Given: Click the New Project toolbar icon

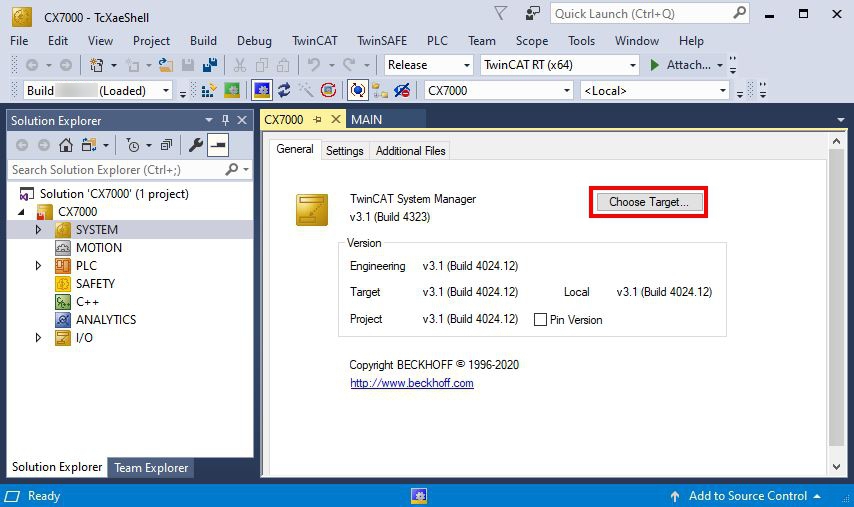Looking at the screenshot, I should click(96, 65).
